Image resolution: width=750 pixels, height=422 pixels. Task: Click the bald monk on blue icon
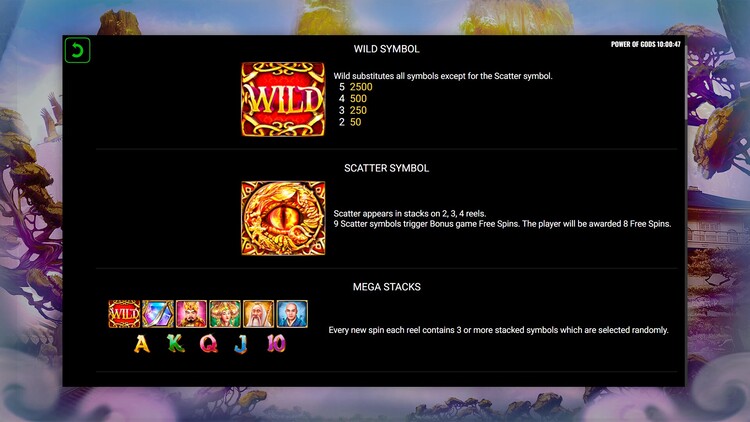292,314
